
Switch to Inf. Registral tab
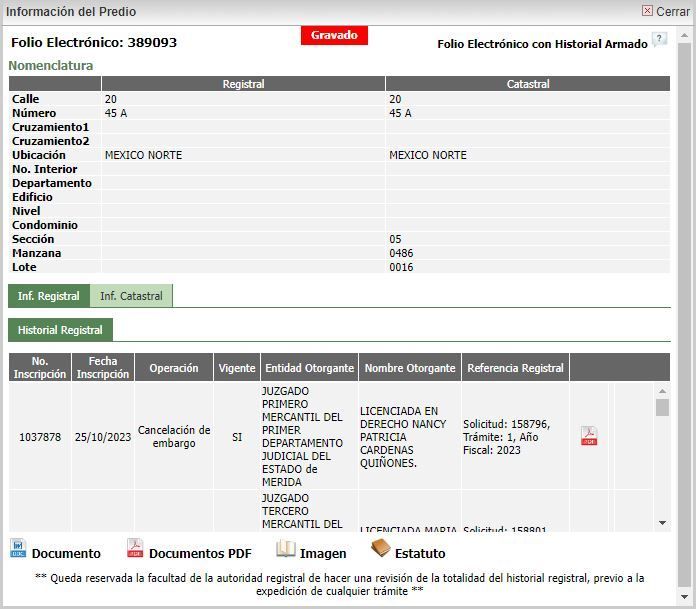tap(49, 296)
